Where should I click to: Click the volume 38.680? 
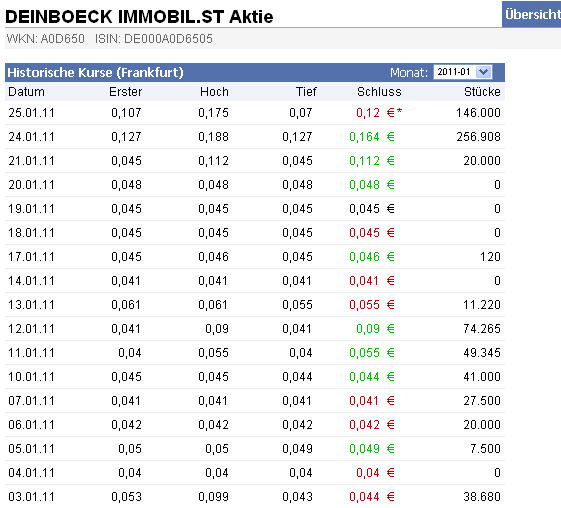point(482,497)
